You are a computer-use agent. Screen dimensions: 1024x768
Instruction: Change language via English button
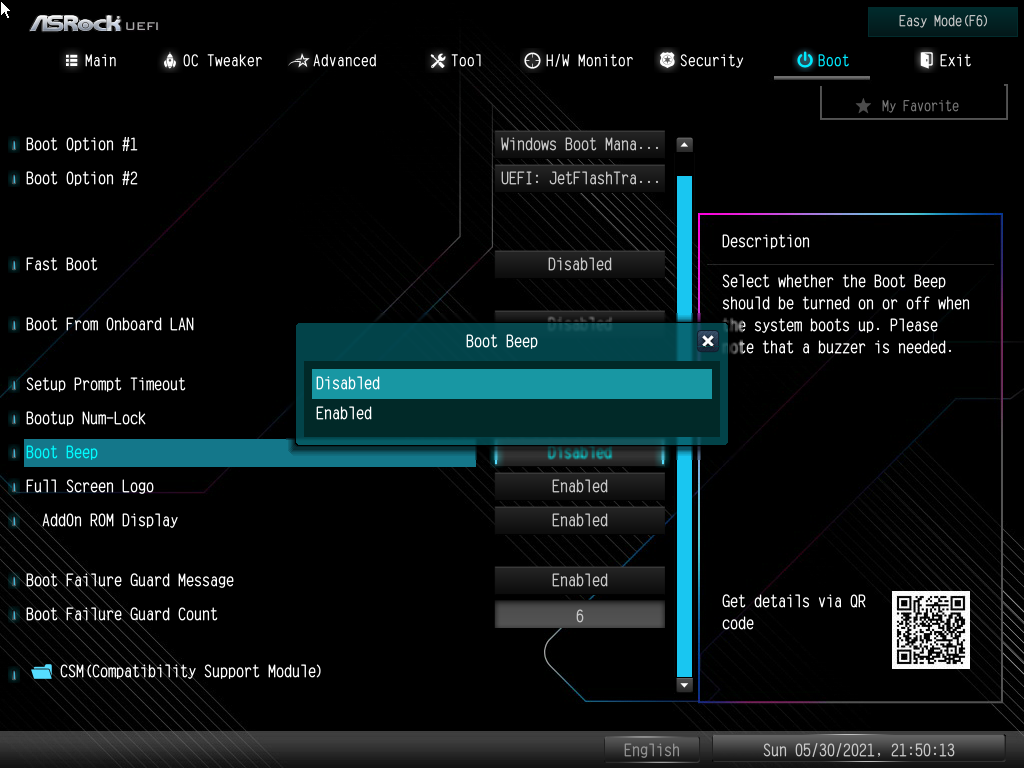click(652, 750)
